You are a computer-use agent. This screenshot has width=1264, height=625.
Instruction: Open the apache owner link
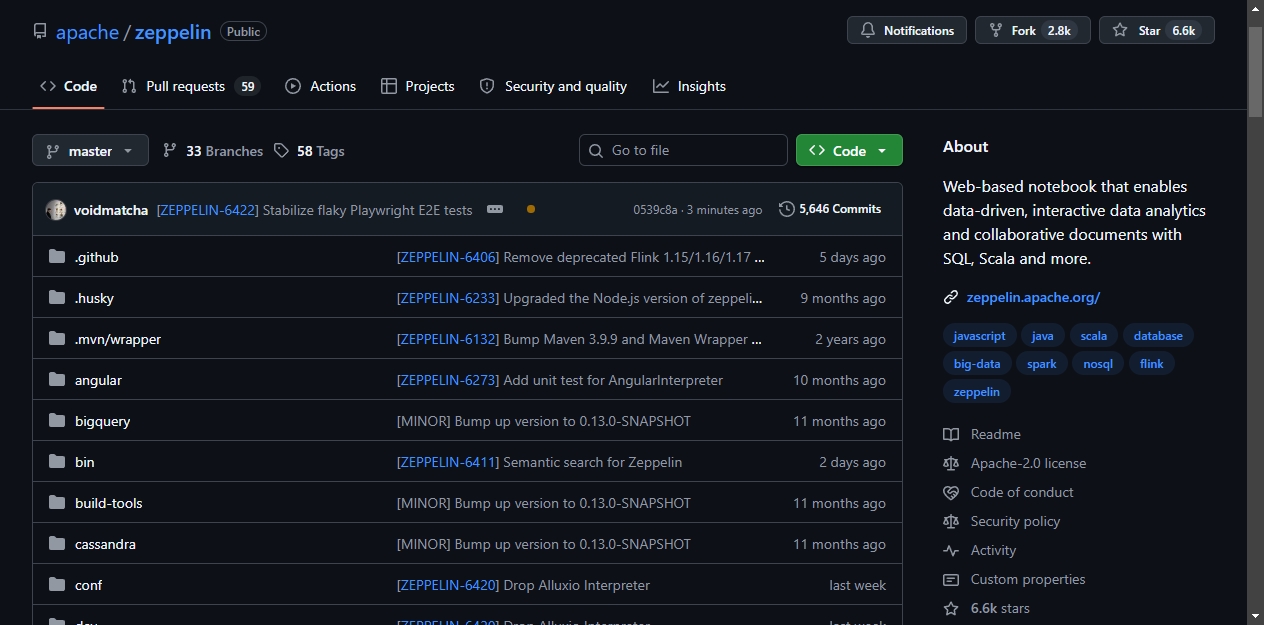point(87,32)
